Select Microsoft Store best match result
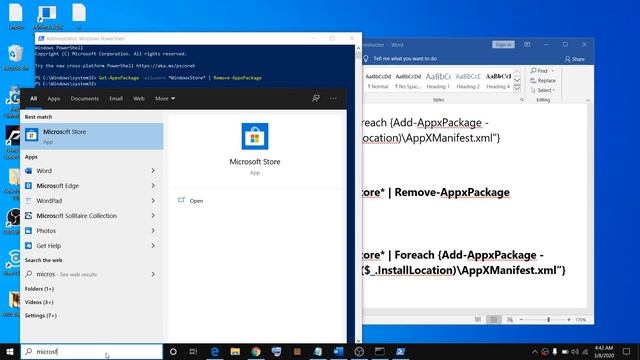Viewport: 640px width, 360px height. click(x=92, y=136)
